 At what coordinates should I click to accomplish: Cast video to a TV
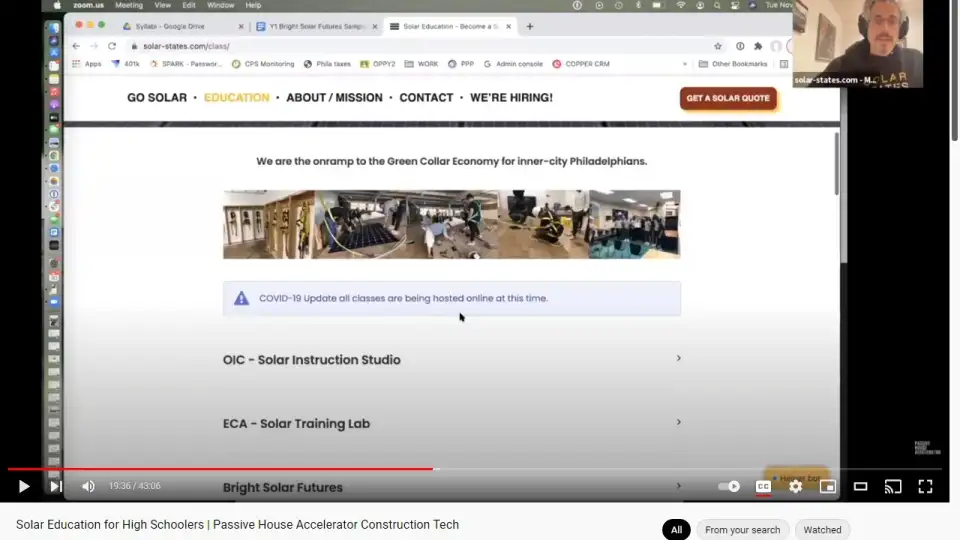893,486
